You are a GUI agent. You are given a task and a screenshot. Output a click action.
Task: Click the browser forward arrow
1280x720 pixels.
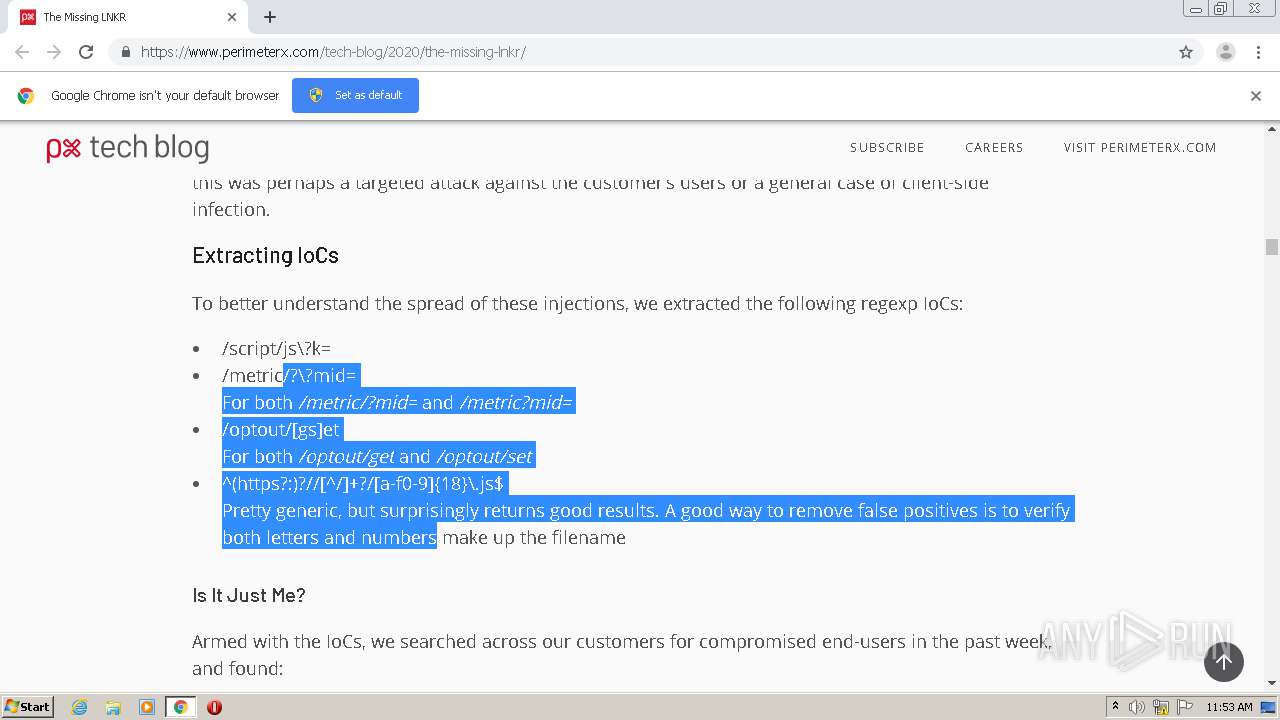coord(54,52)
